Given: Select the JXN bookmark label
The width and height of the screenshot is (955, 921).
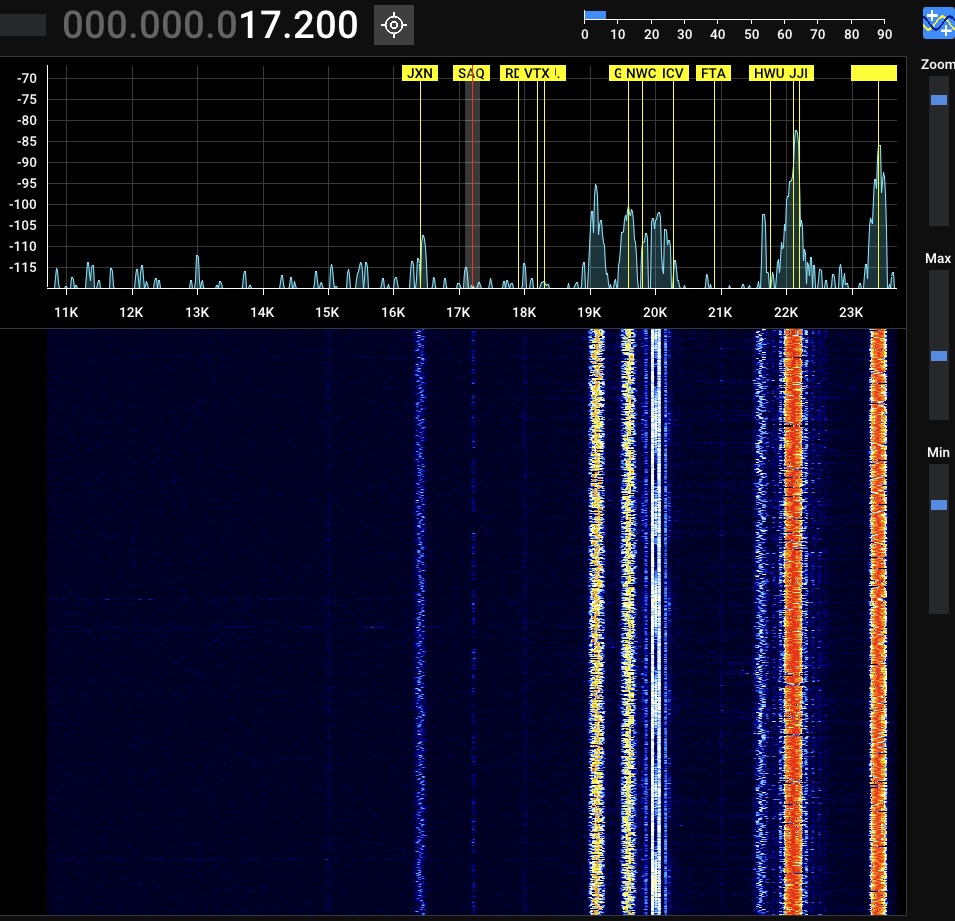Looking at the screenshot, I should tap(420, 73).
